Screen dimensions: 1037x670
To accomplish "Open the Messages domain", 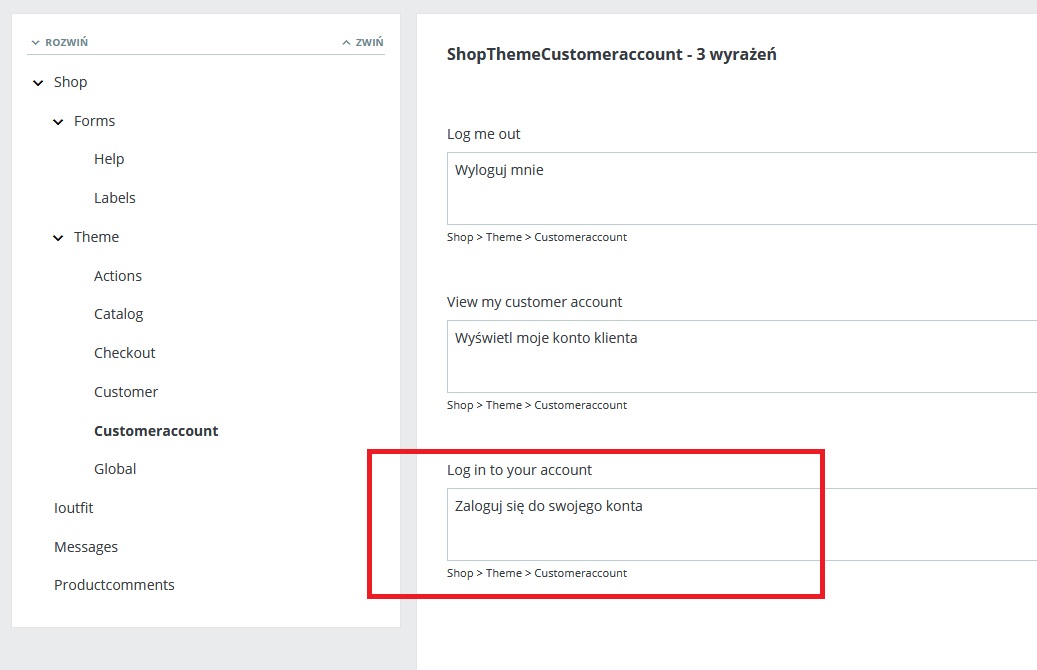I will [86, 547].
